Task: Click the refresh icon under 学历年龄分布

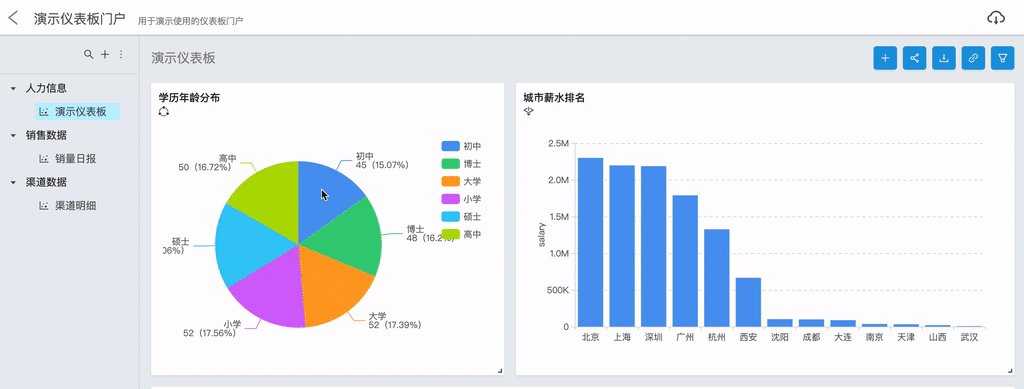Action: tap(163, 112)
